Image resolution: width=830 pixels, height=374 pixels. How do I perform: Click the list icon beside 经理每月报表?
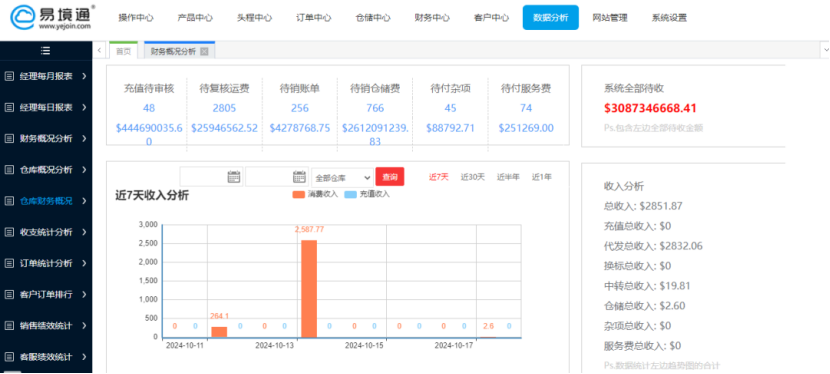(x=9, y=76)
